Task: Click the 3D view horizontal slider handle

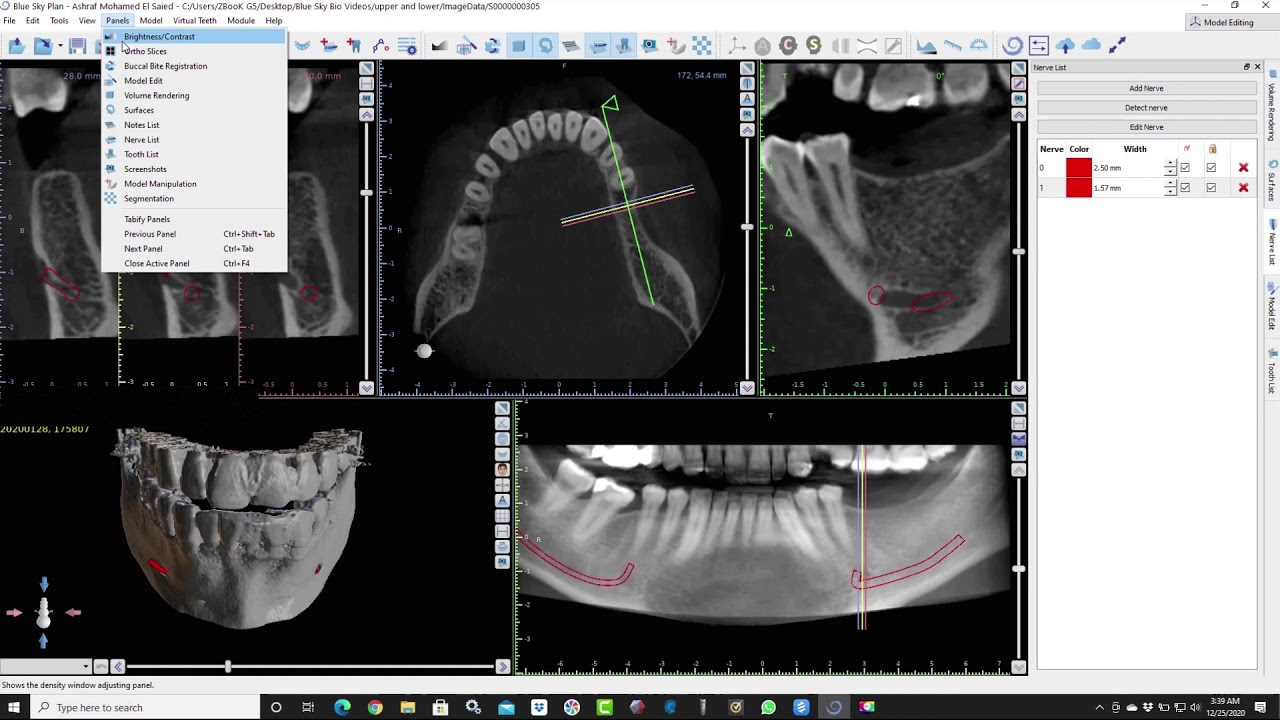Action: coord(228,666)
